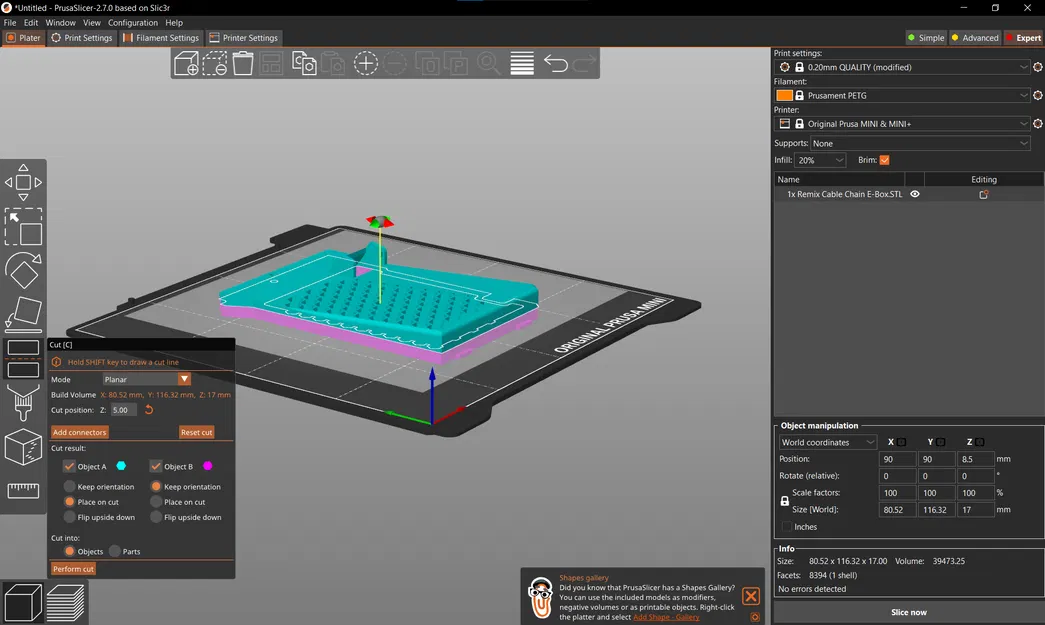This screenshot has width=1045, height=625.
Task: Toggle visibility of Remix Cable Chain E-Box.STL
Action: coord(914,194)
